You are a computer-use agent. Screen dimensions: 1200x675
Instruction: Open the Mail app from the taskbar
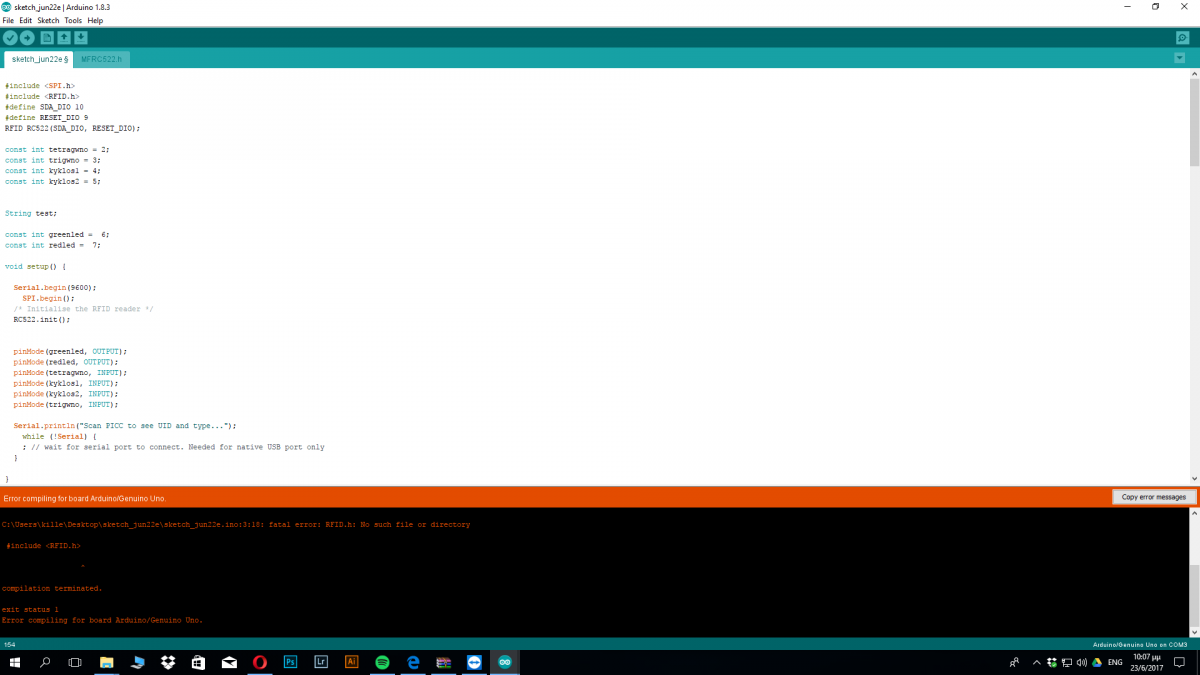point(229,662)
